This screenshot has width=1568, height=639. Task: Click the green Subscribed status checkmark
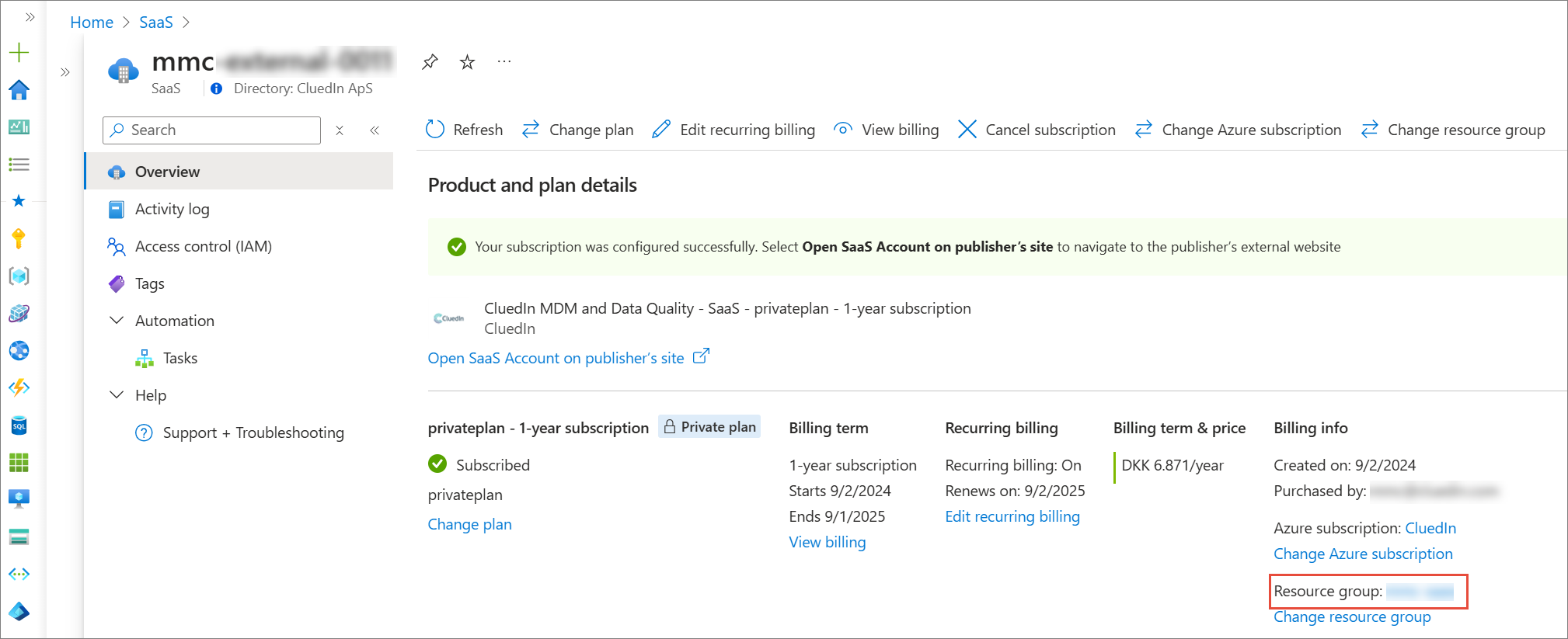point(437,464)
